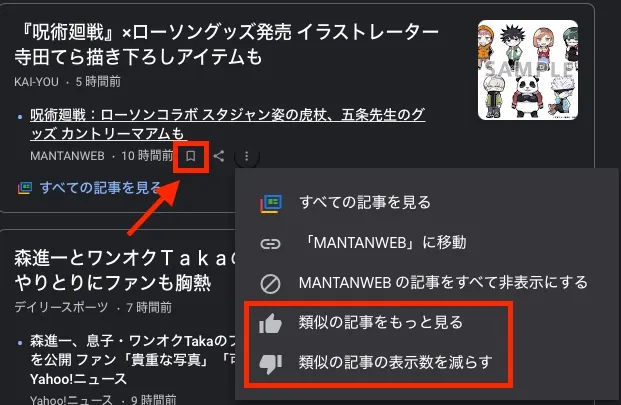The image size is (621, 405).
Task: Click the thumbs-up icon in menu
Action: coord(270,323)
